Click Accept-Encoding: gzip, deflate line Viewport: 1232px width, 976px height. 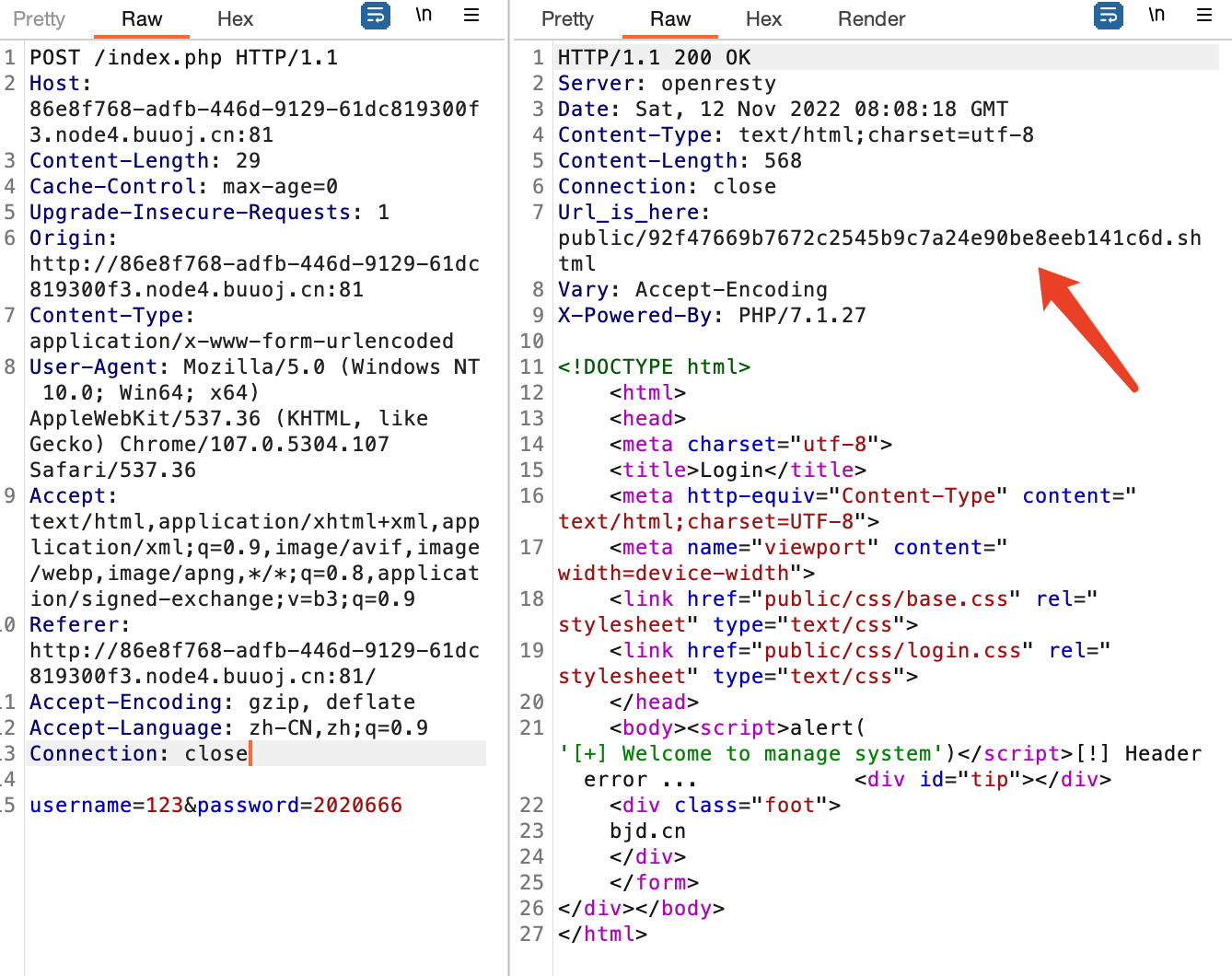click(223, 702)
